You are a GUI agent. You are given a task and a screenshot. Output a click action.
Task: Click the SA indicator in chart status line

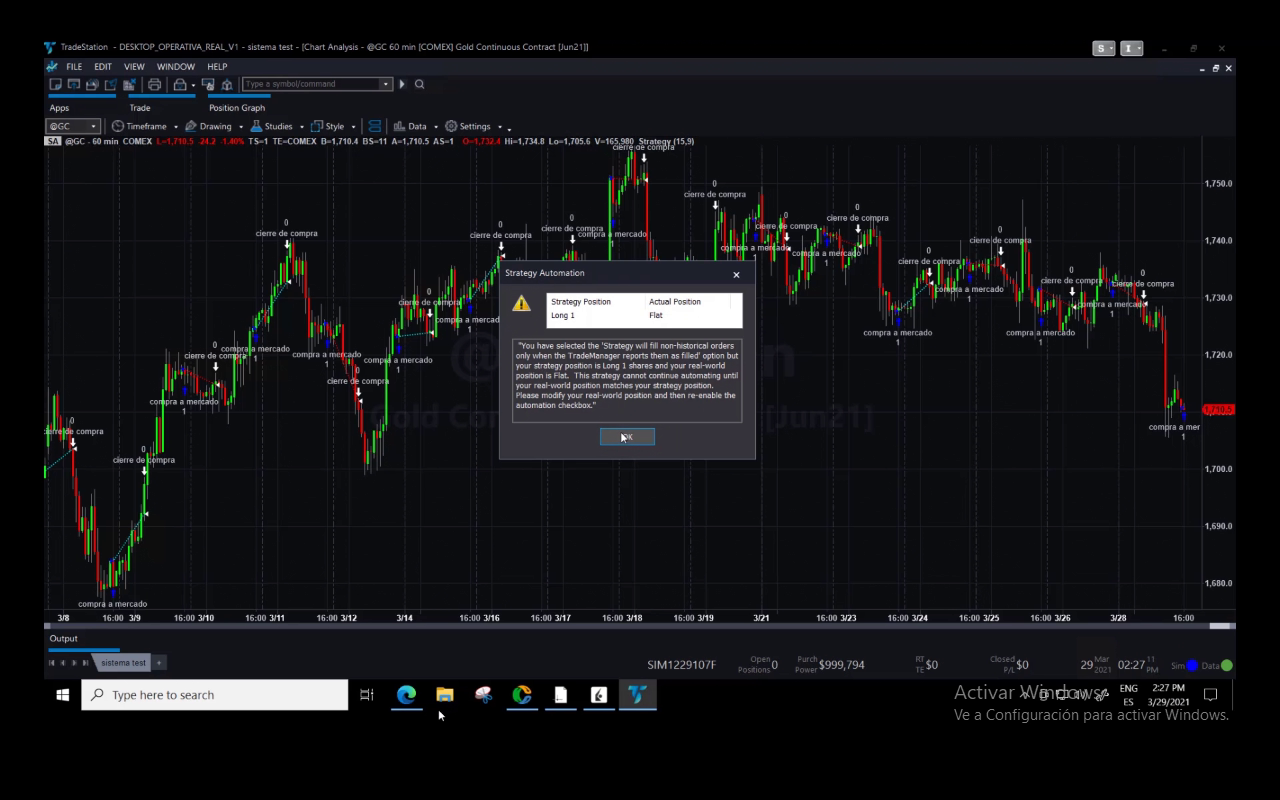(x=53, y=141)
